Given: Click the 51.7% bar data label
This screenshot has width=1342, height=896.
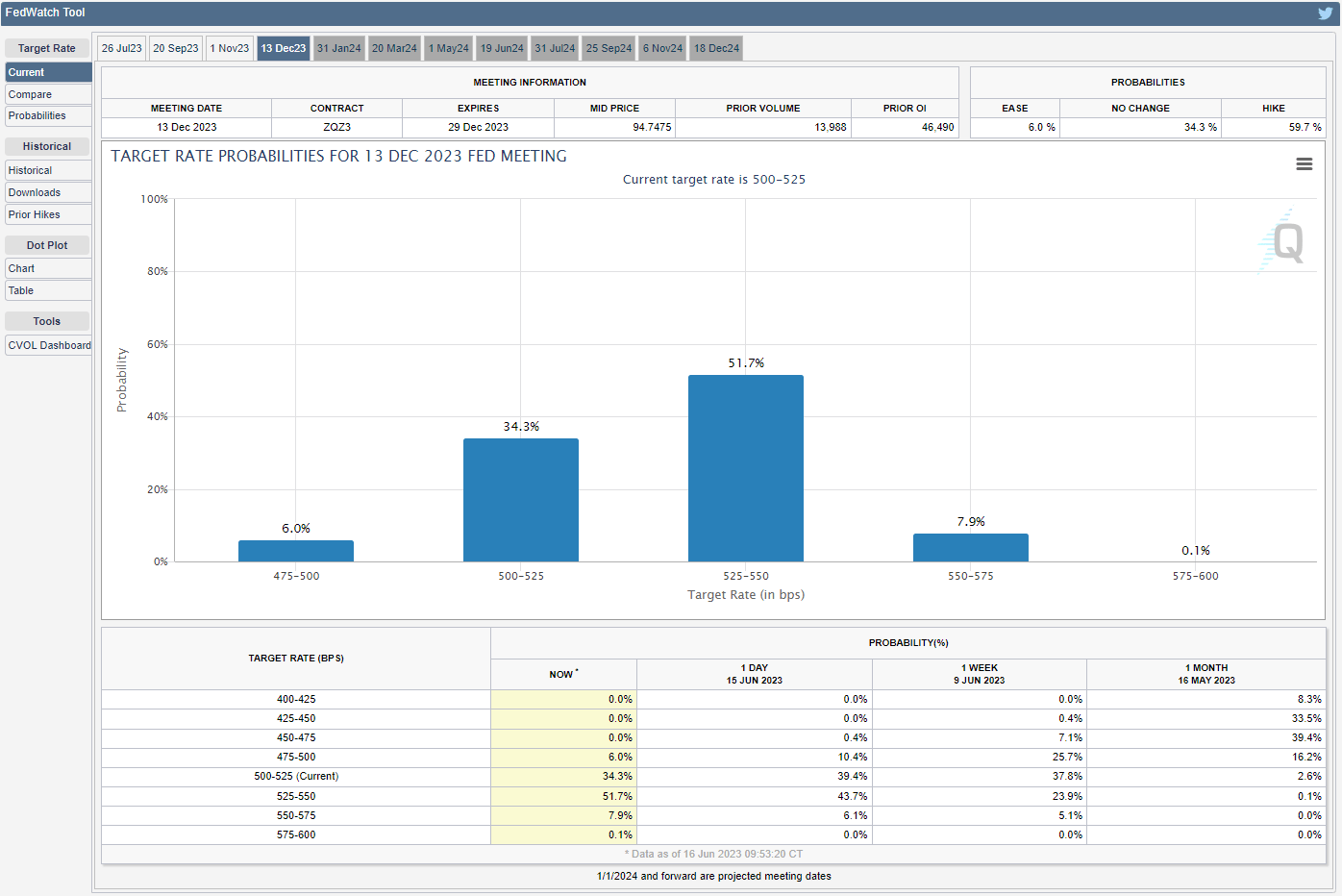Looking at the screenshot, I should [x=746, y=363].
